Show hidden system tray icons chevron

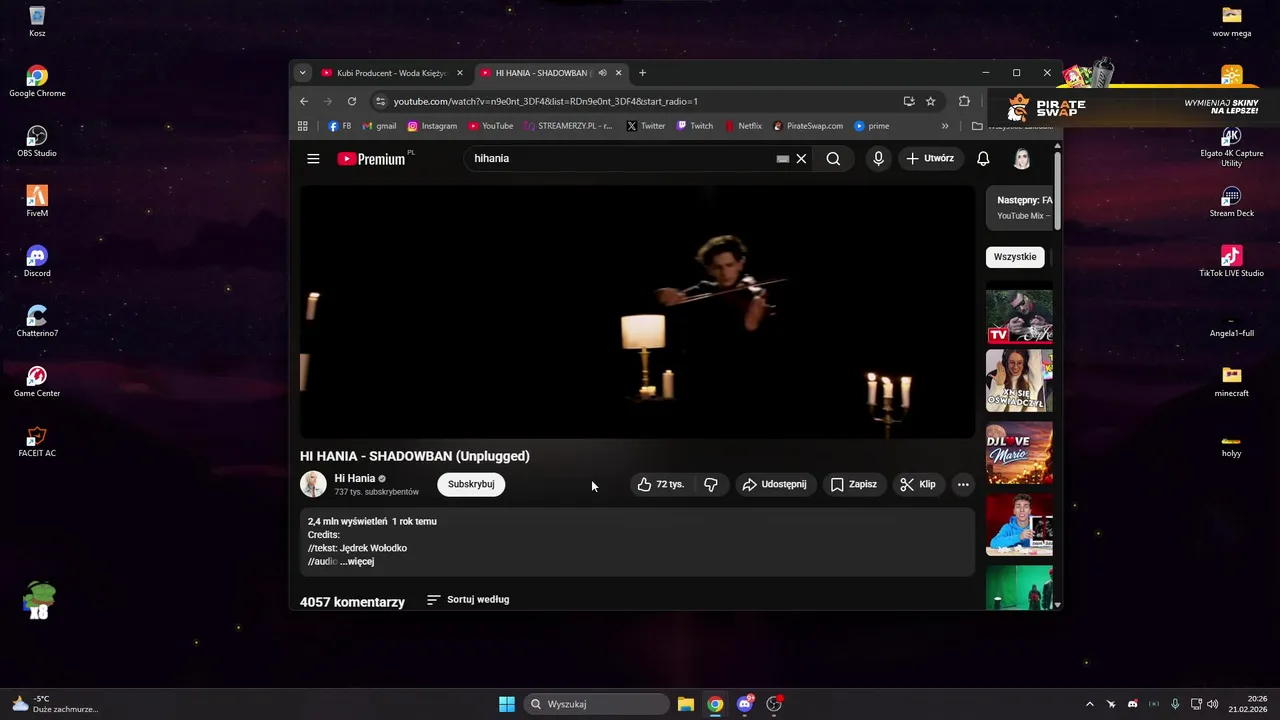point(1089,704)
